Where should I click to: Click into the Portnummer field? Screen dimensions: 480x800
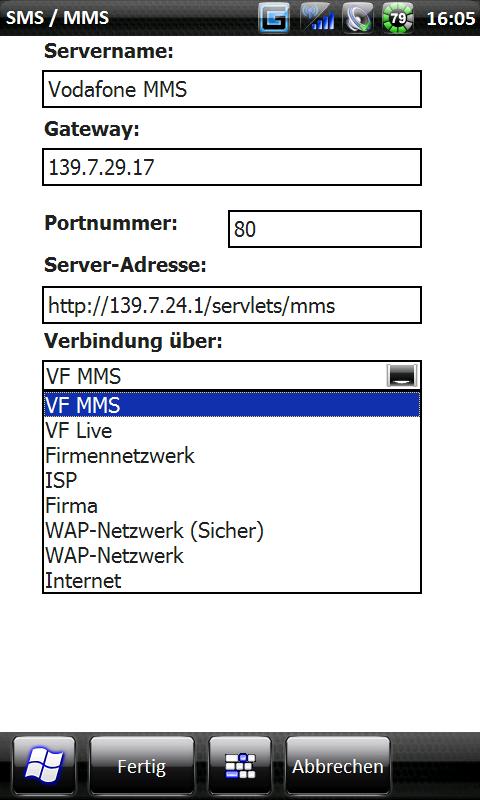(324, 229)
